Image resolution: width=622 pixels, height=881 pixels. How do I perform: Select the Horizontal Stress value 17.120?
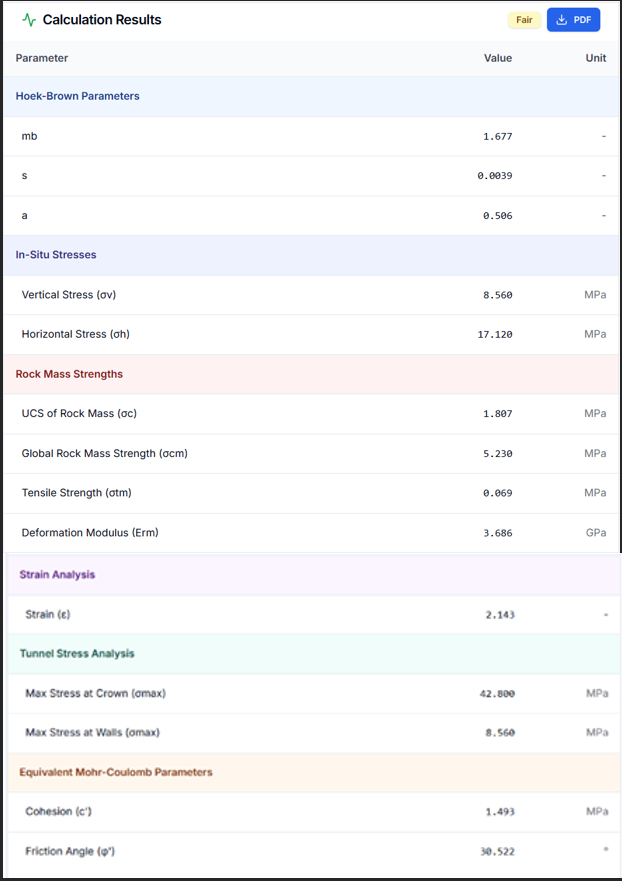(495, 334)
